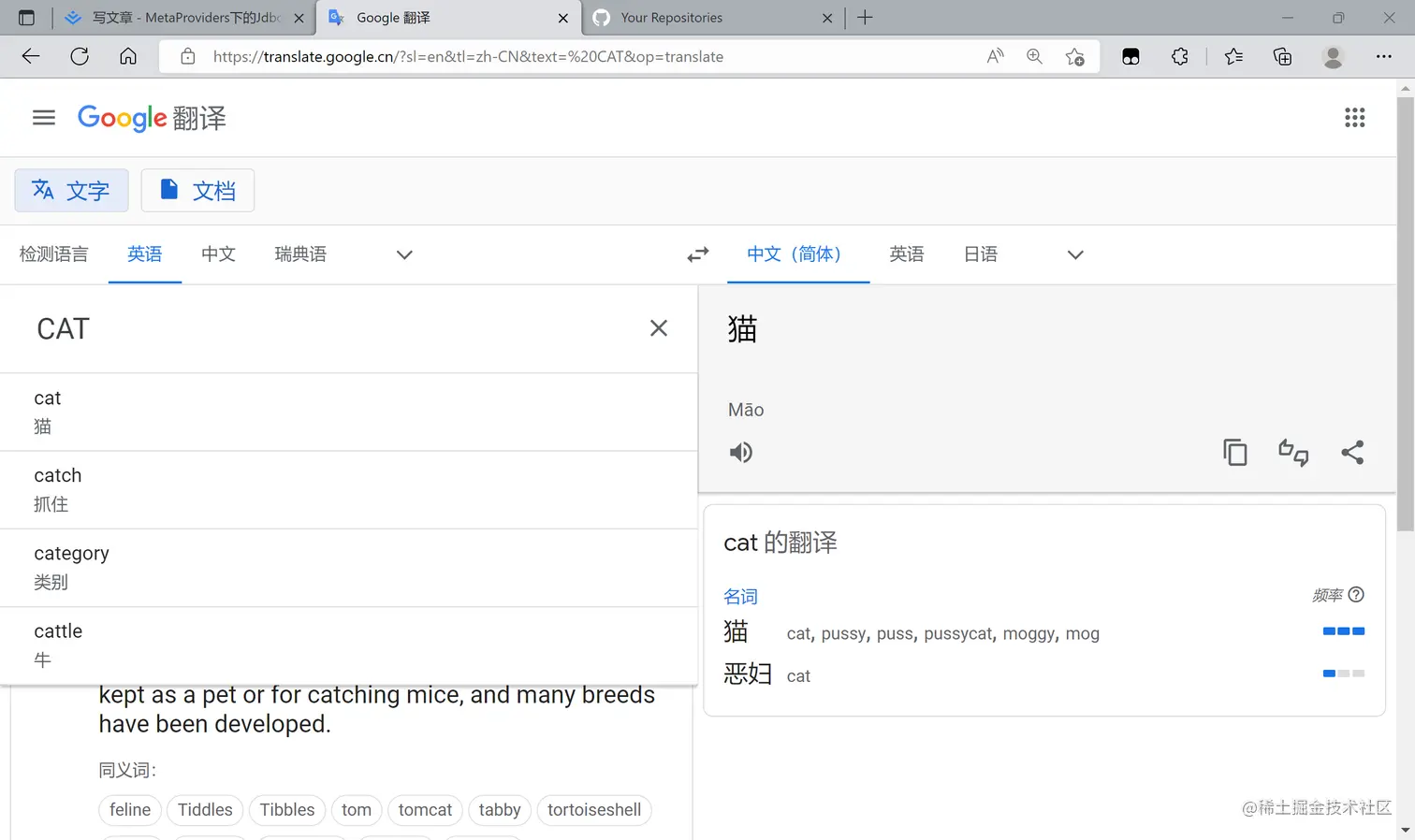Select the Tiddles synonym chip
The width and height of the screenshot is (1415, 840).
point(205,810)
